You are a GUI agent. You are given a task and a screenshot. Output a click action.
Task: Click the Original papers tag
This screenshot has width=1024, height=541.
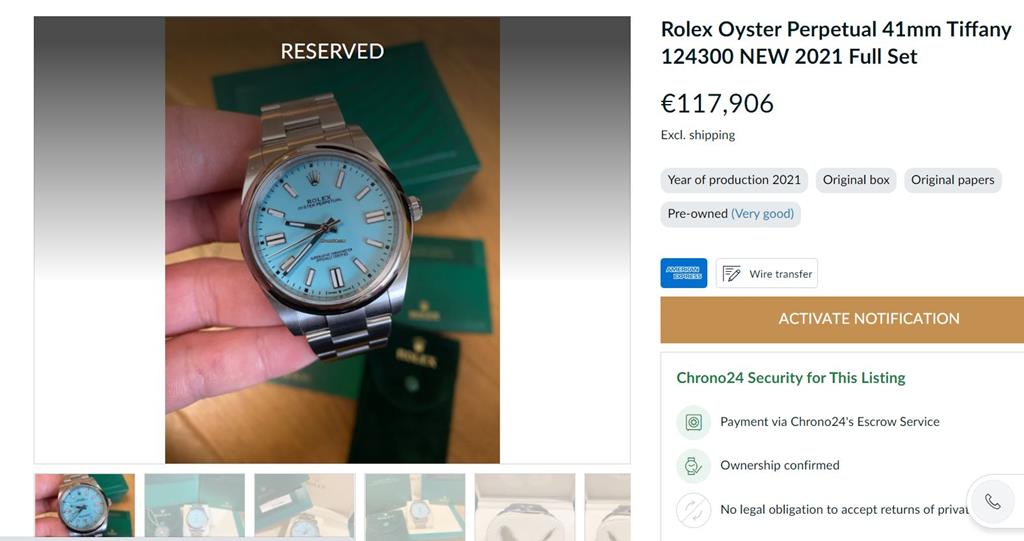[x=952, y=180]
